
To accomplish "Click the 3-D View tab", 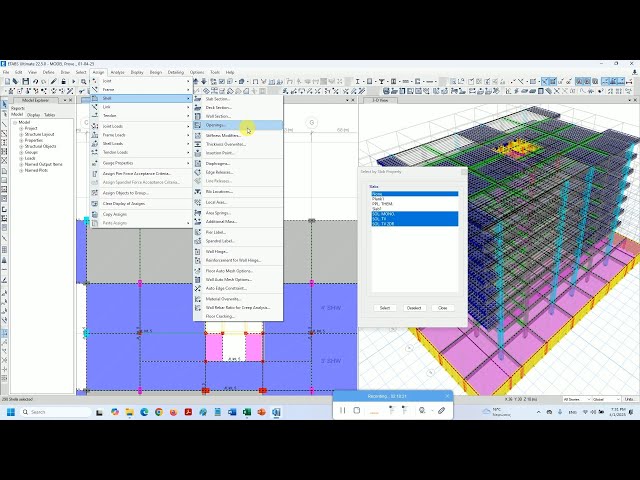I will (x=380, y=100).
